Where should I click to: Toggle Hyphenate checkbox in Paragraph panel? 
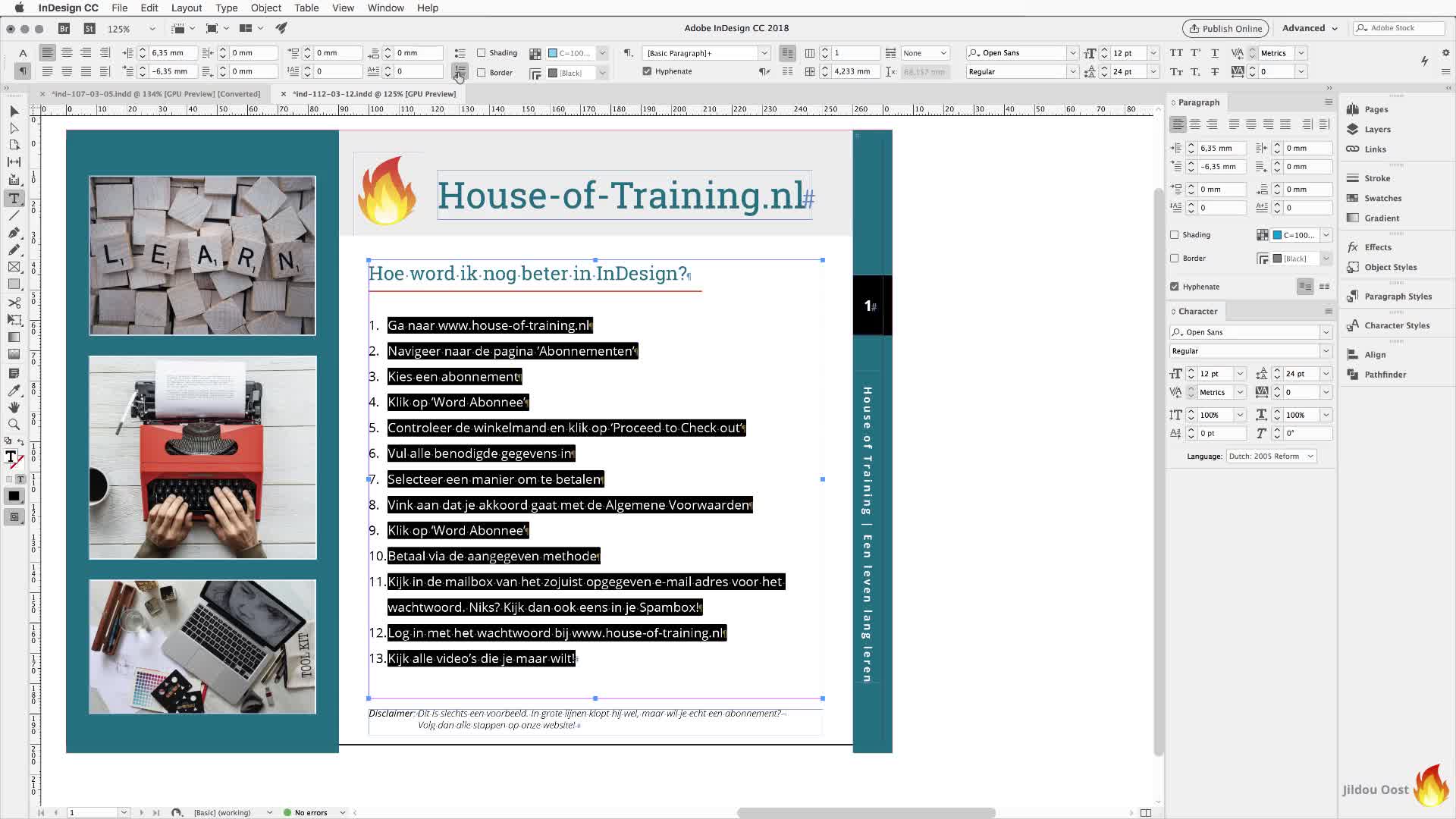pos(1175,287)
